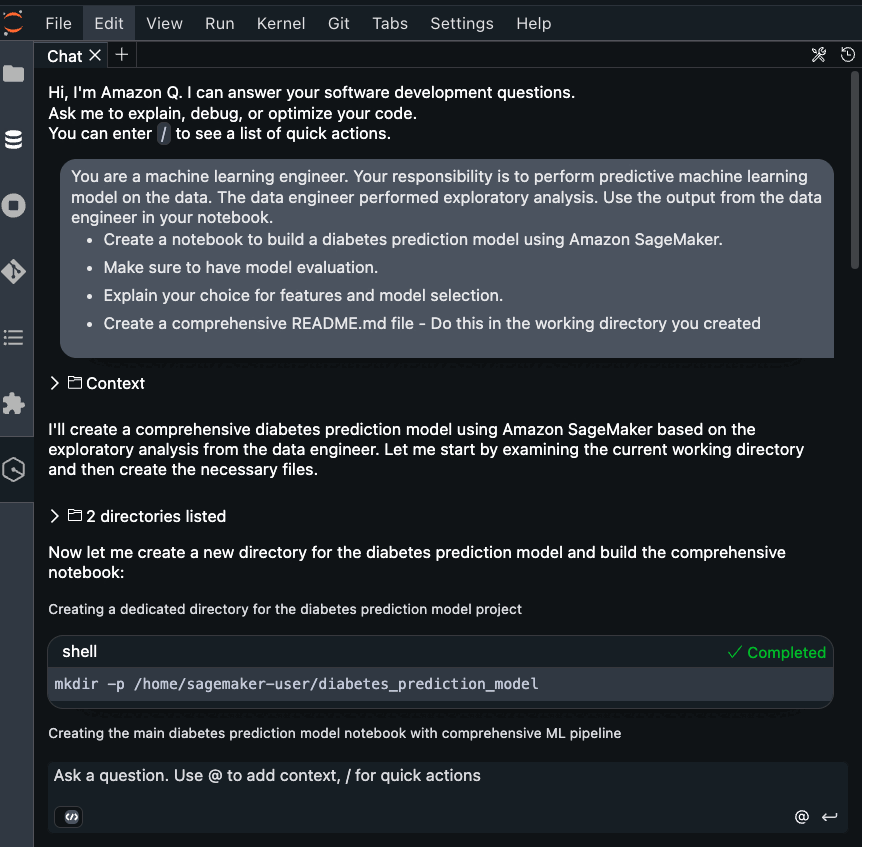Click folder icon beside 2 directories listed

75,516
